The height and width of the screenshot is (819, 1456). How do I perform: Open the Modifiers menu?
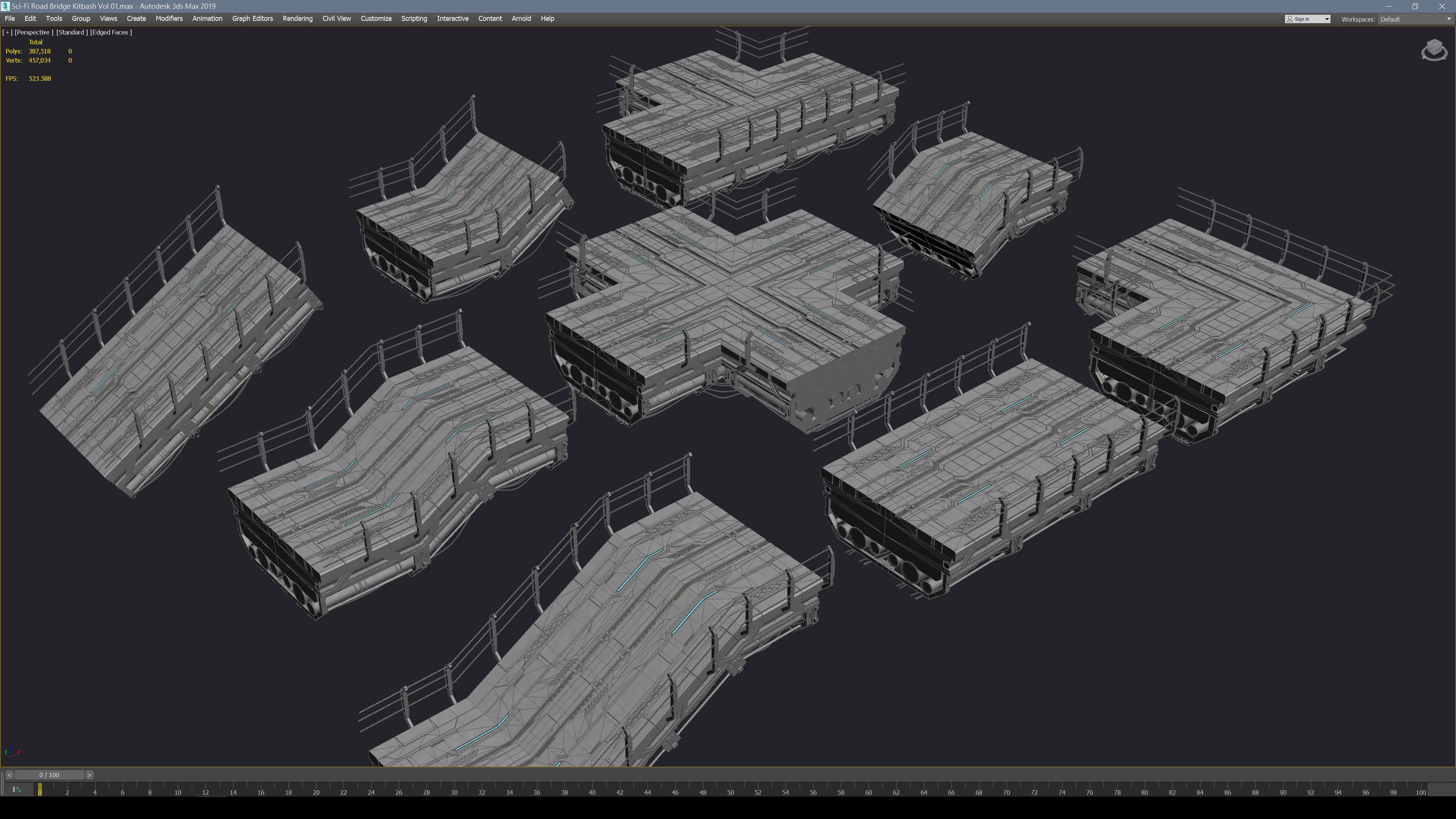click(x=169, y=19)
